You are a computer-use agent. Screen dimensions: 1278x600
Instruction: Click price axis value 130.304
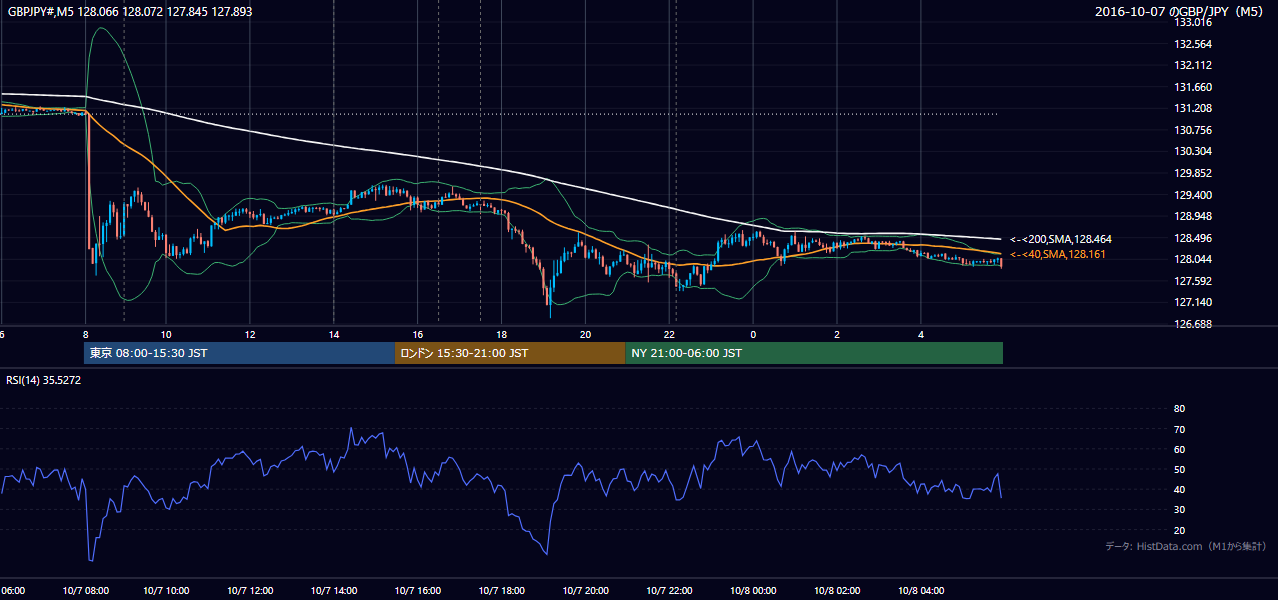[x=1193, y=151]
